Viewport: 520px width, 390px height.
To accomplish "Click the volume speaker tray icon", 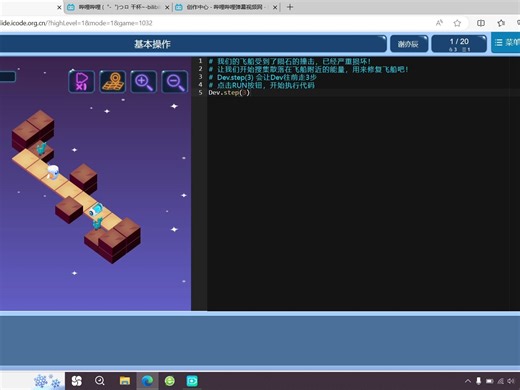I will [511, 381].
